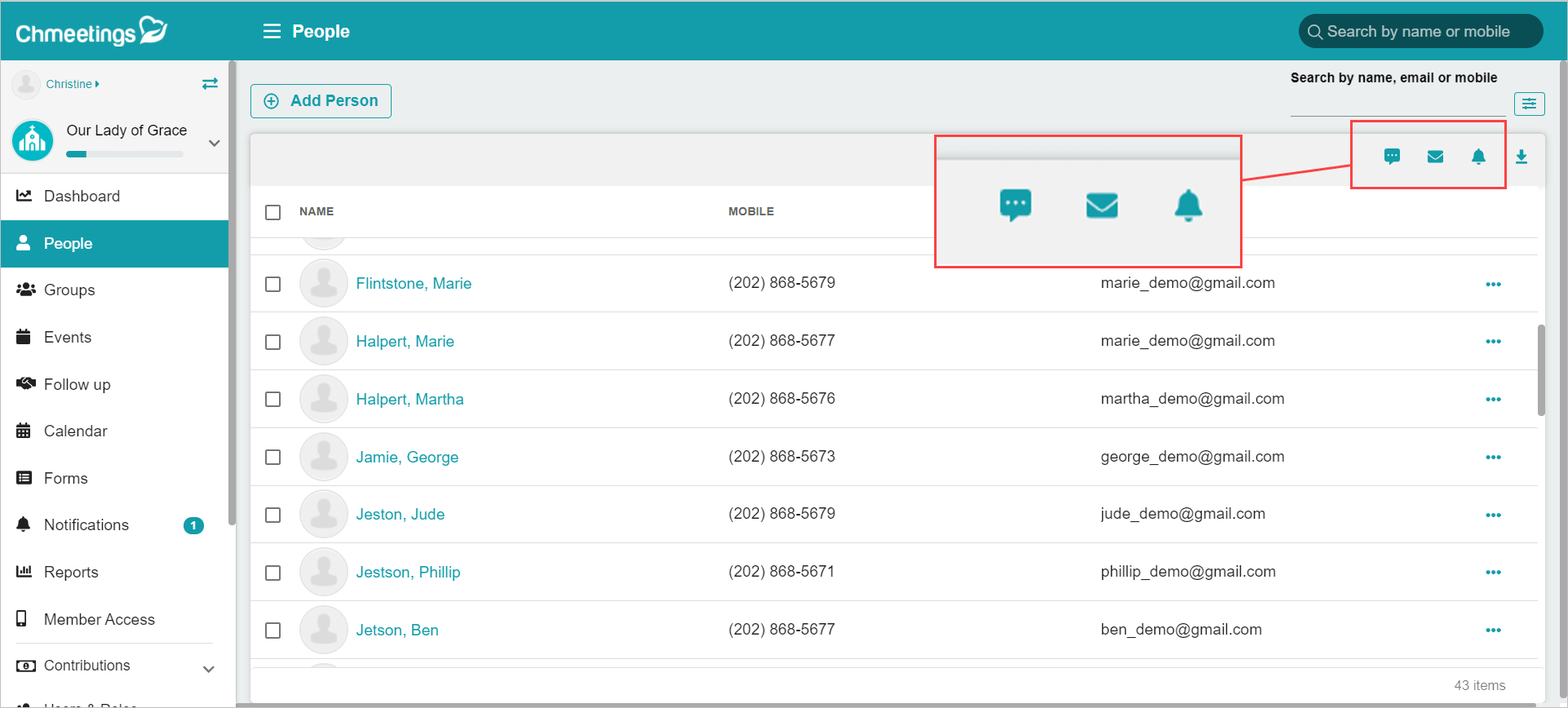Screen dimensions: 1568x708
Task: Click the notification bell icon in toolbar
Action: 1478,157
